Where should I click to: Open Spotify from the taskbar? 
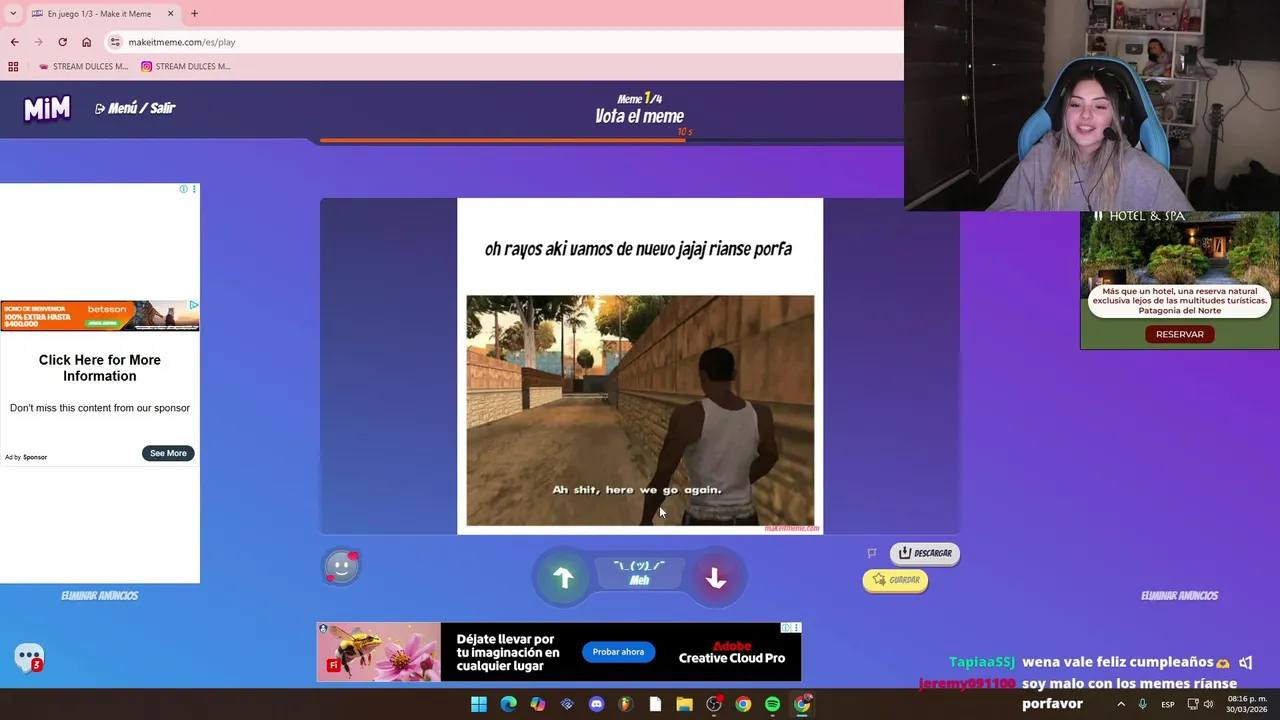773,704
